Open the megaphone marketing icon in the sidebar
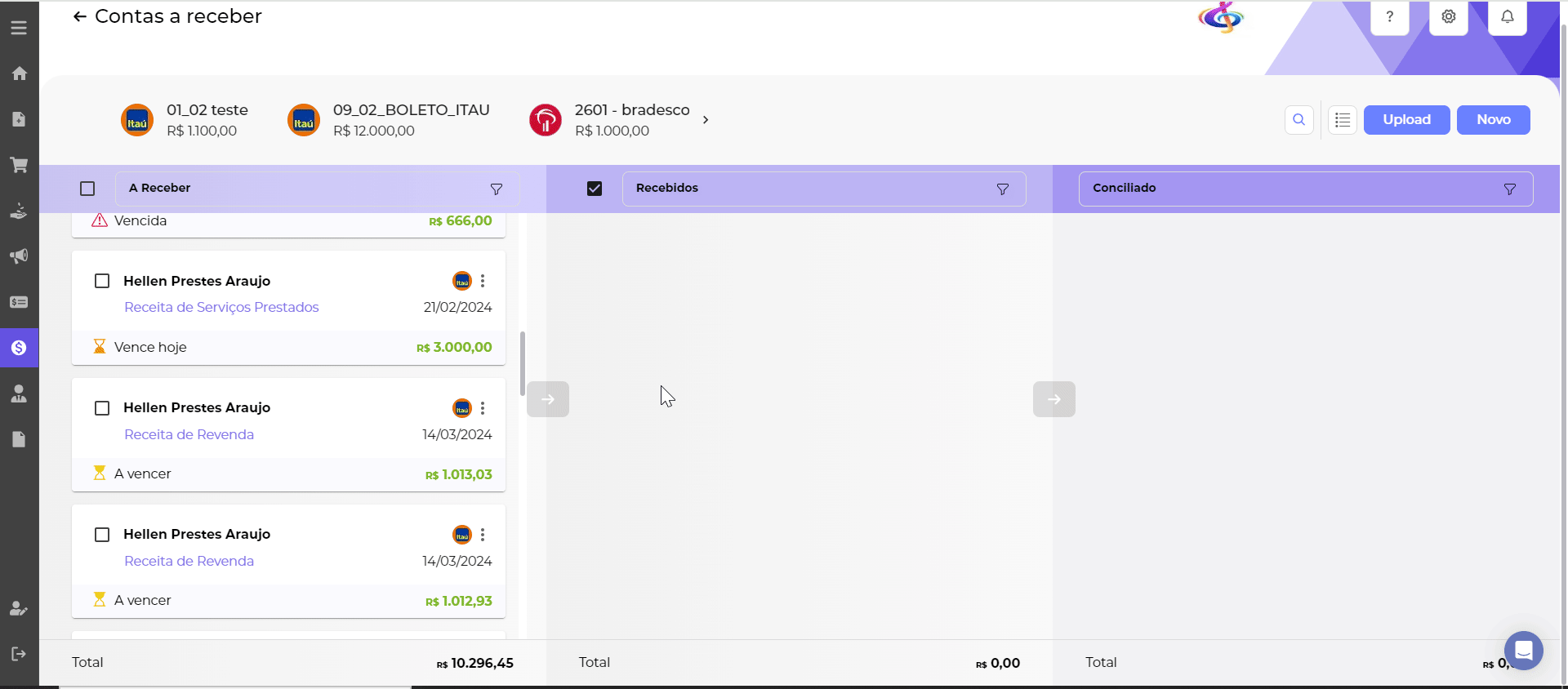The image size is (1568, 689). coord(19,256)
